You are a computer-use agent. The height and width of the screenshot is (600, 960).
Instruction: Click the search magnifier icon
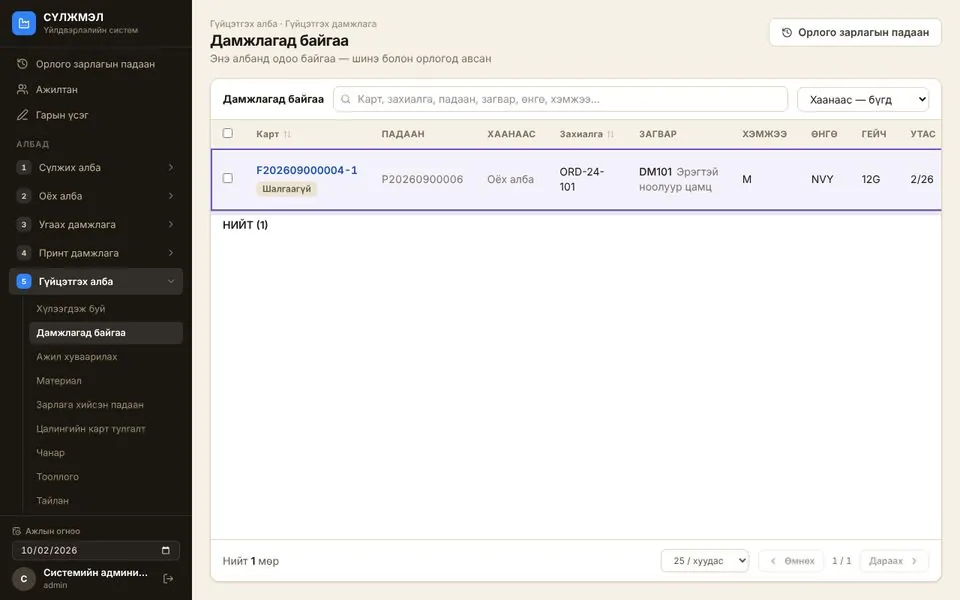pos(346,99)
